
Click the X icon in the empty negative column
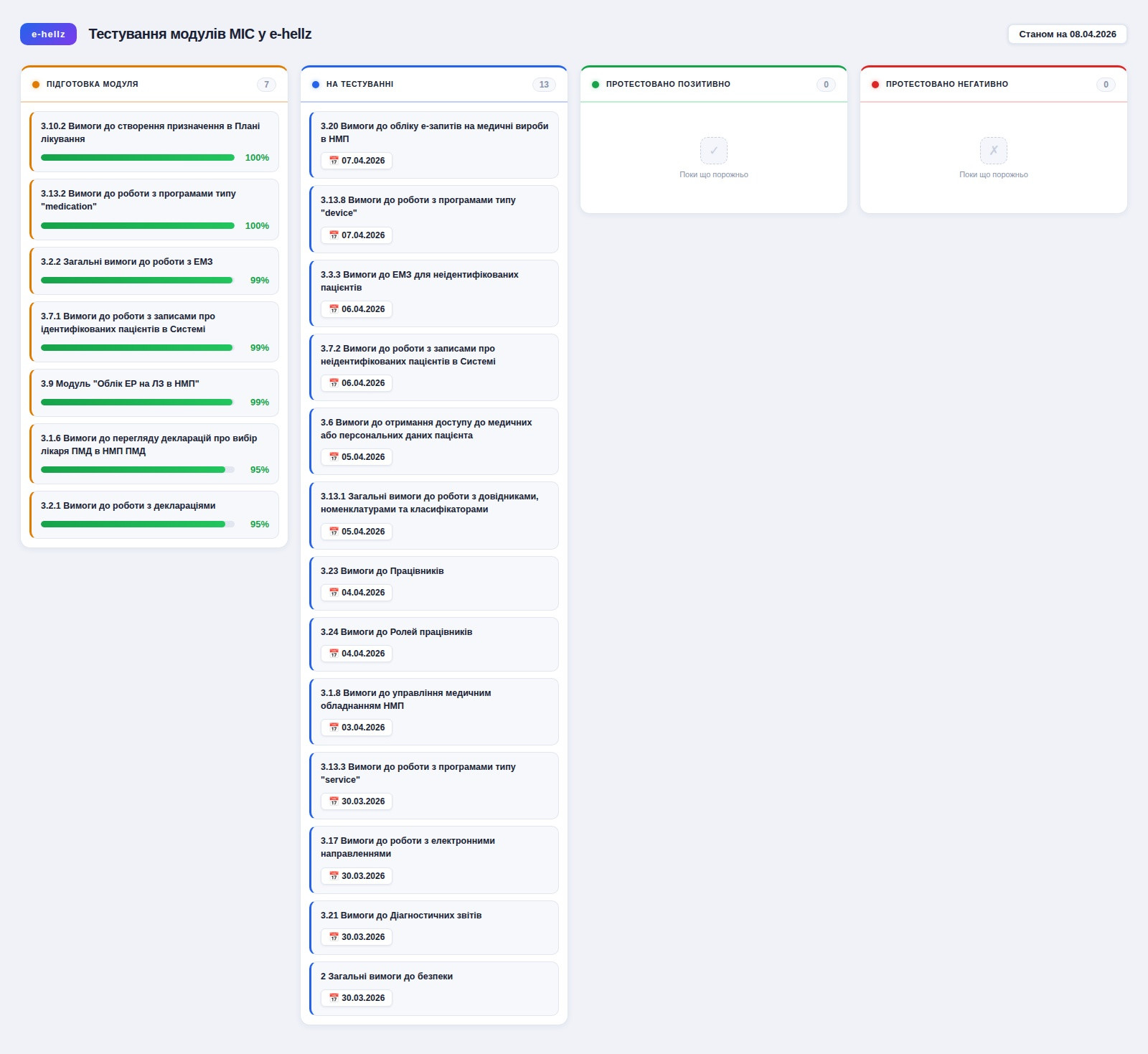pyautogui.click(x=993, y=151)
